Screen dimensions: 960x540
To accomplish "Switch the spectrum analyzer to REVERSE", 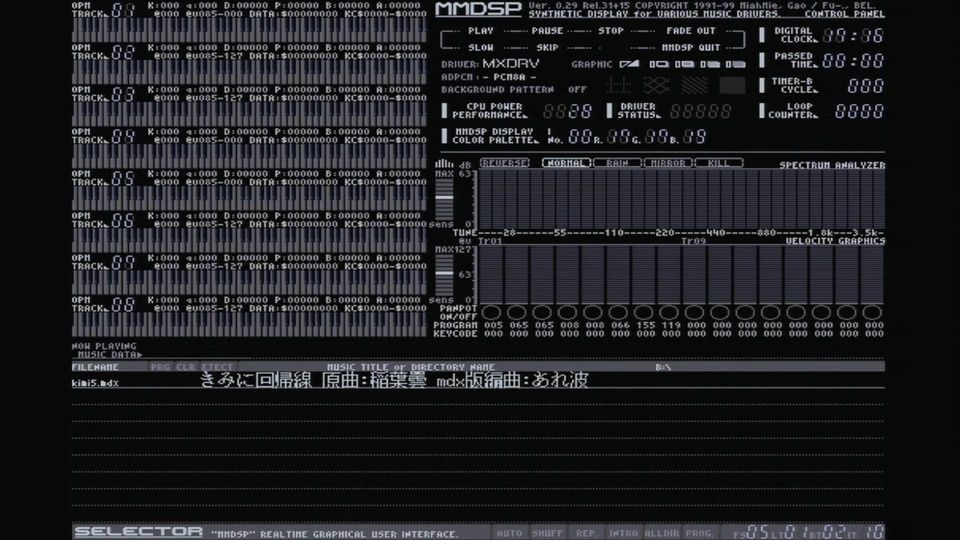I will (504, 163).
